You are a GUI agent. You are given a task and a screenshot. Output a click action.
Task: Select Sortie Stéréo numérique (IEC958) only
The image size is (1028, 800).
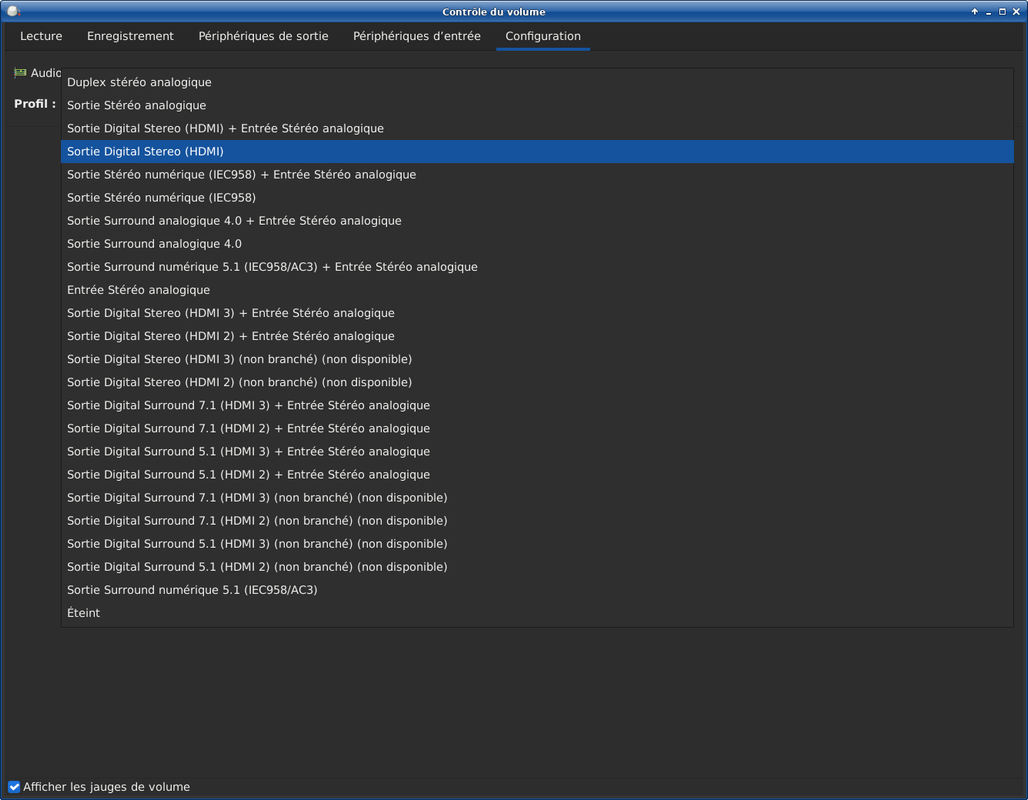click(537, 197)
